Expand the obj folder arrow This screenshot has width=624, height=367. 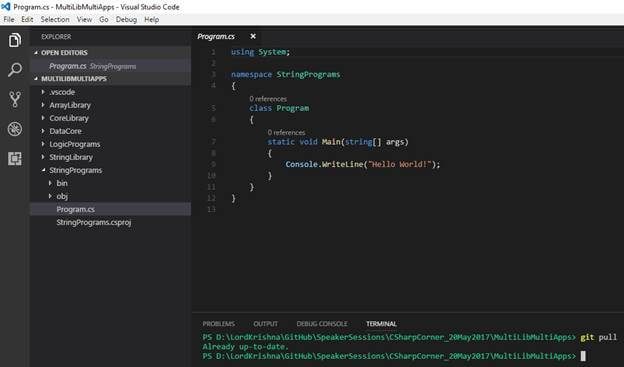tap(50, 196)
